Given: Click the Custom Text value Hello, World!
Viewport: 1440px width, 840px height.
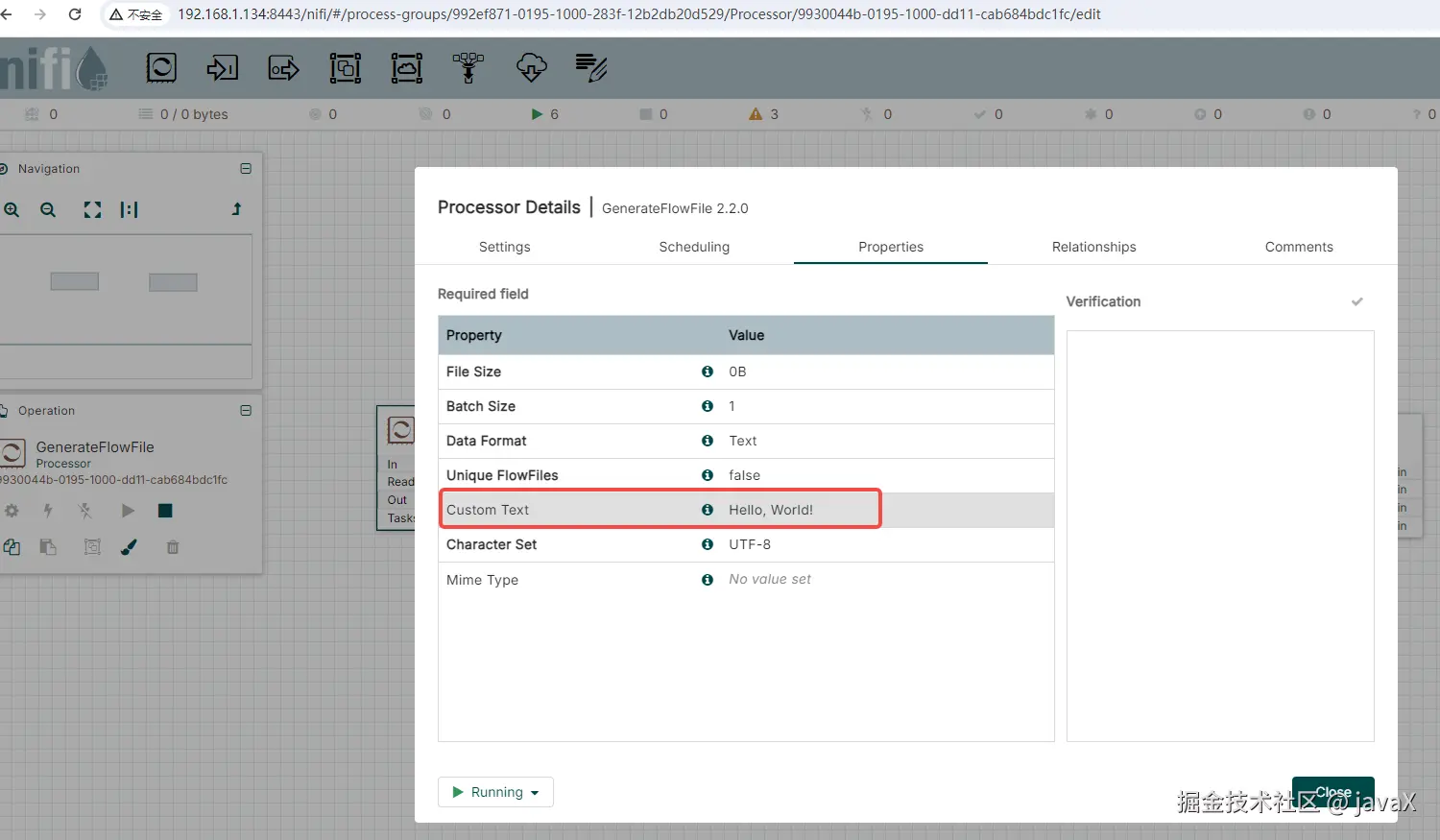Looking at the screenshot, I should (x=771, y=510).
